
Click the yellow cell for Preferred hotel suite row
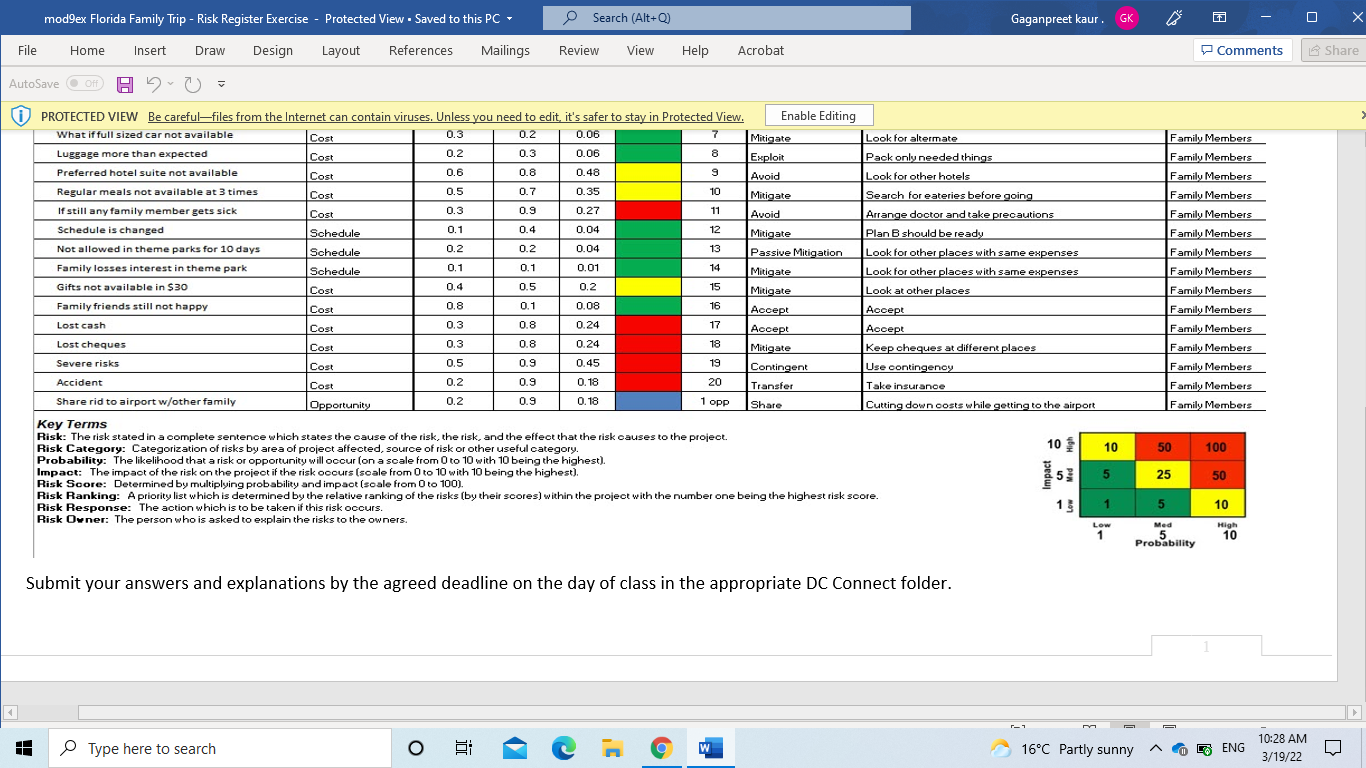point(647,173)
